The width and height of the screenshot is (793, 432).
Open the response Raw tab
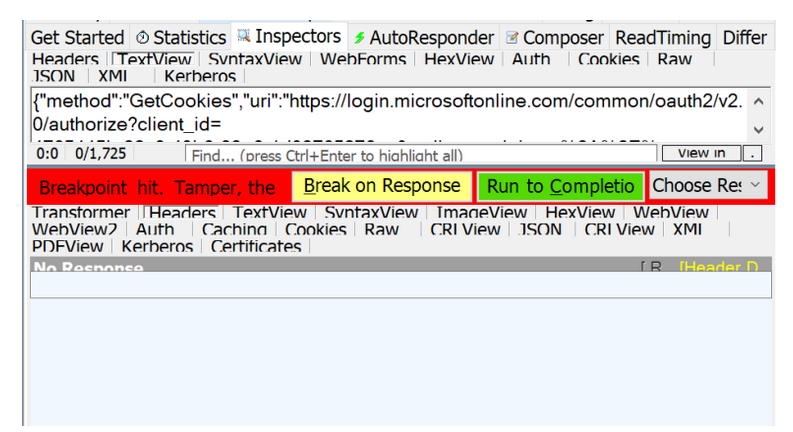click(x=381, y=229)
